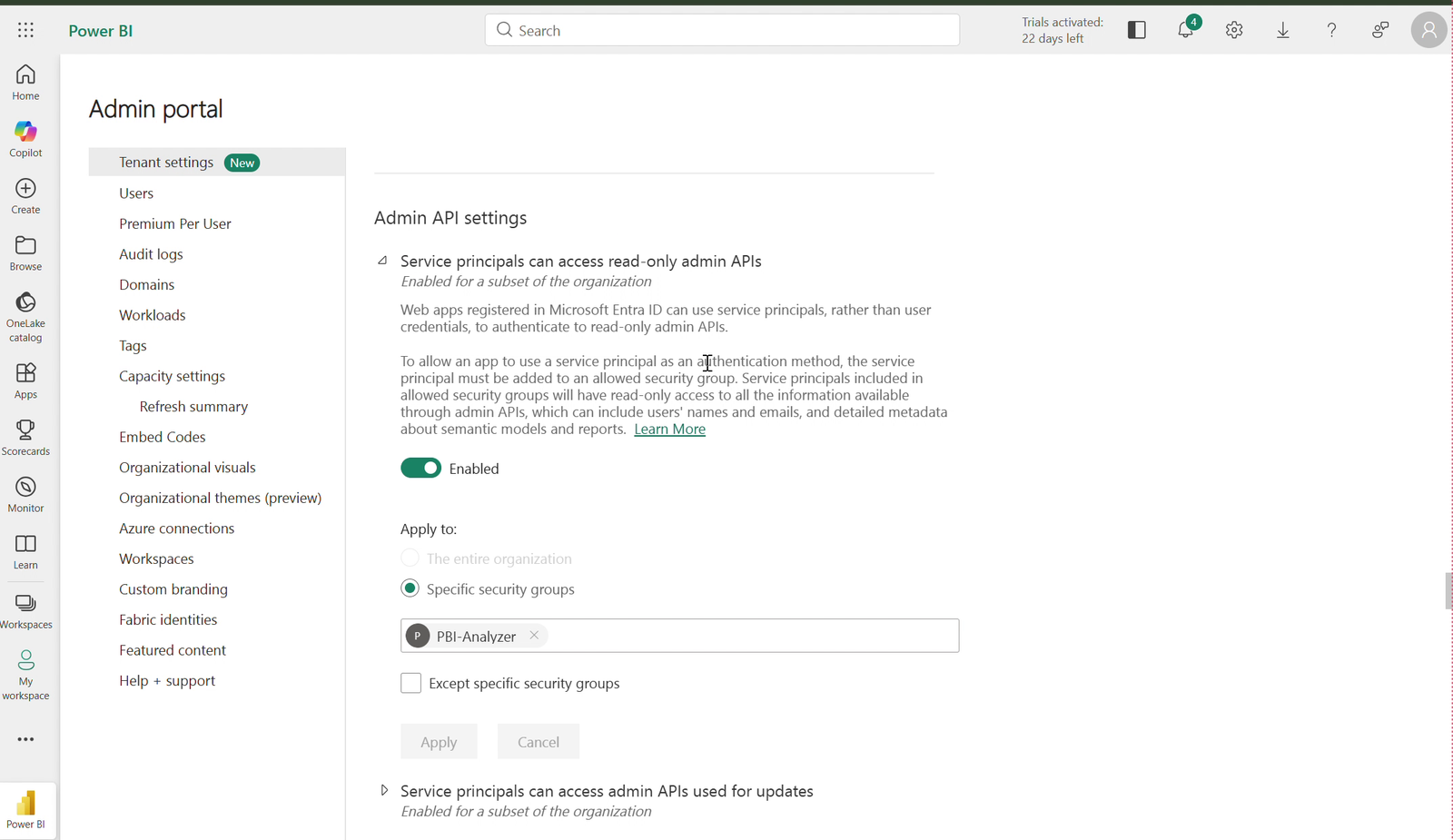Open Organizational visuals page

point(187,468)
